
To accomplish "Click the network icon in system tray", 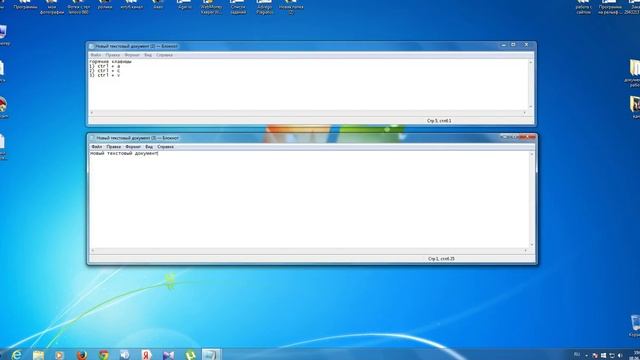I will [612, 356].
